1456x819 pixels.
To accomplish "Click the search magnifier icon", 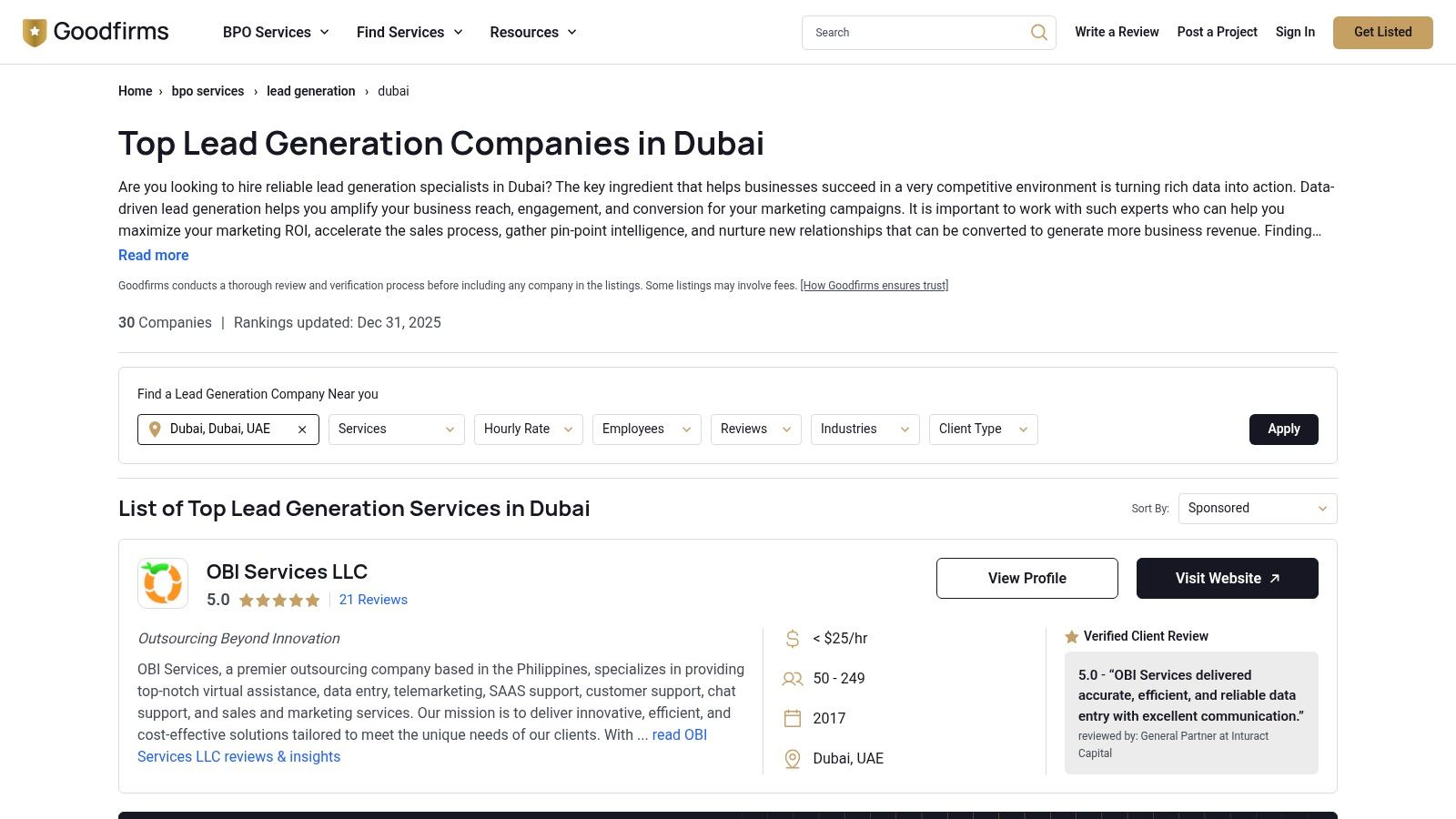I will click(x=1037, y=32).
